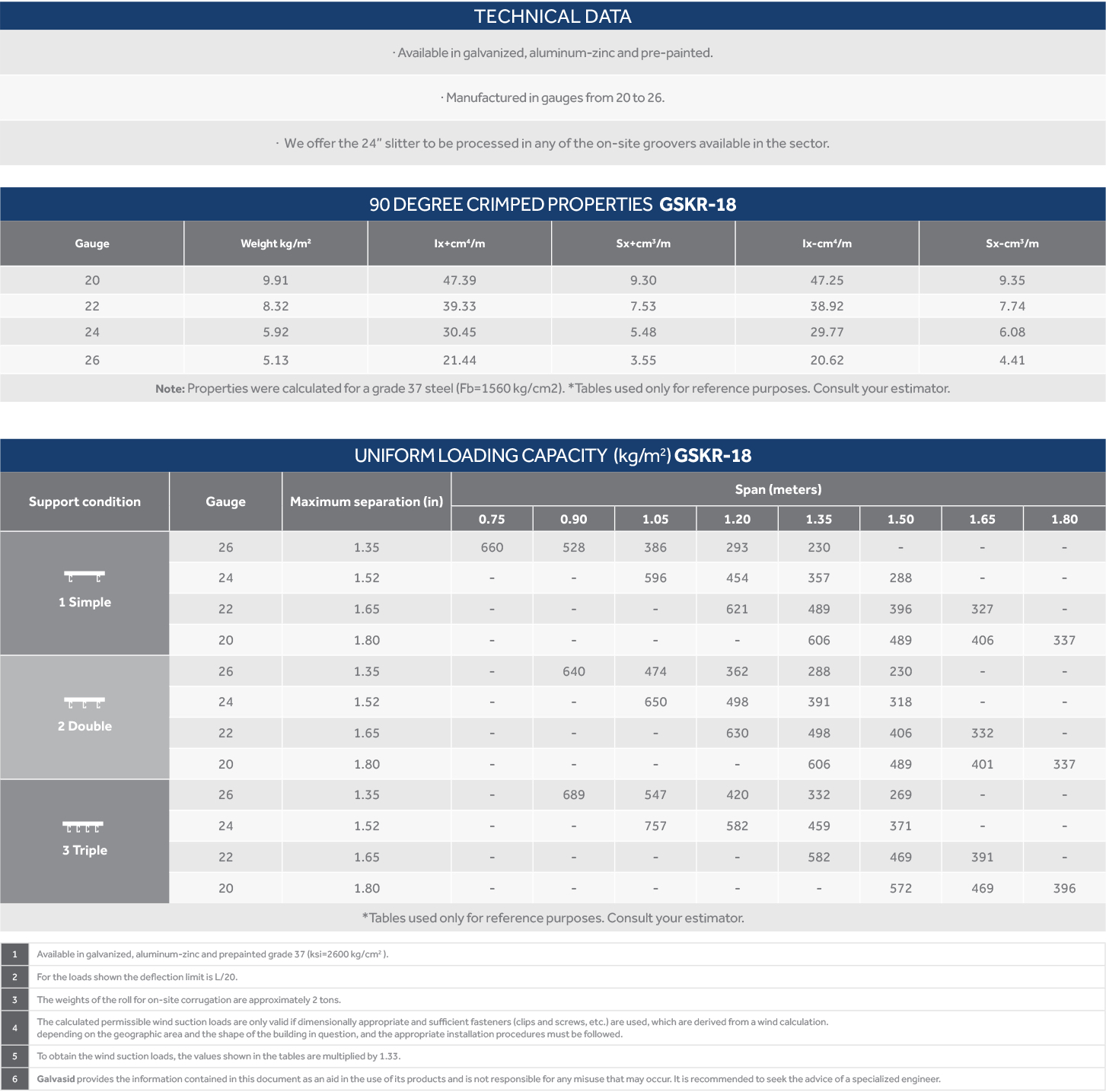1106x1092 pixels.
Task: Select the Support condition column header
Action: point(84,501)
